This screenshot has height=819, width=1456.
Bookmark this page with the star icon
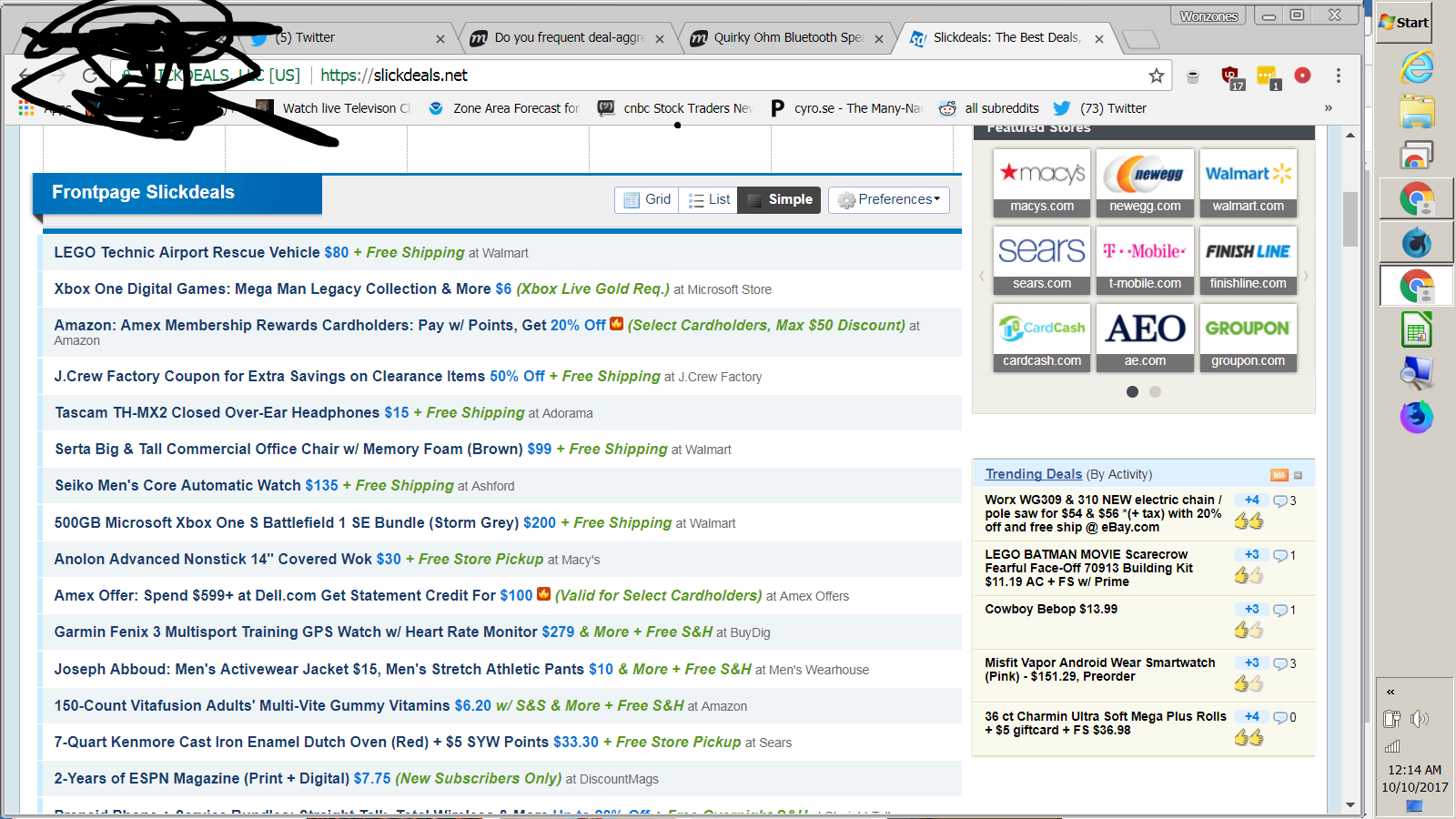[x=1156, y=76]
